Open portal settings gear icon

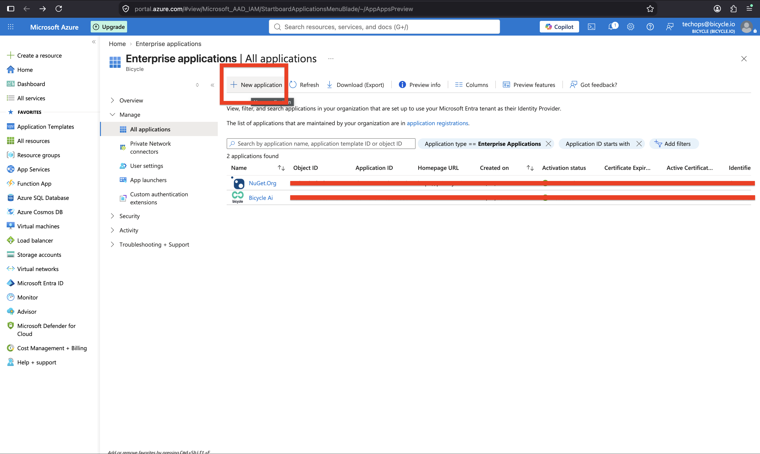click(x=631, y=27)
